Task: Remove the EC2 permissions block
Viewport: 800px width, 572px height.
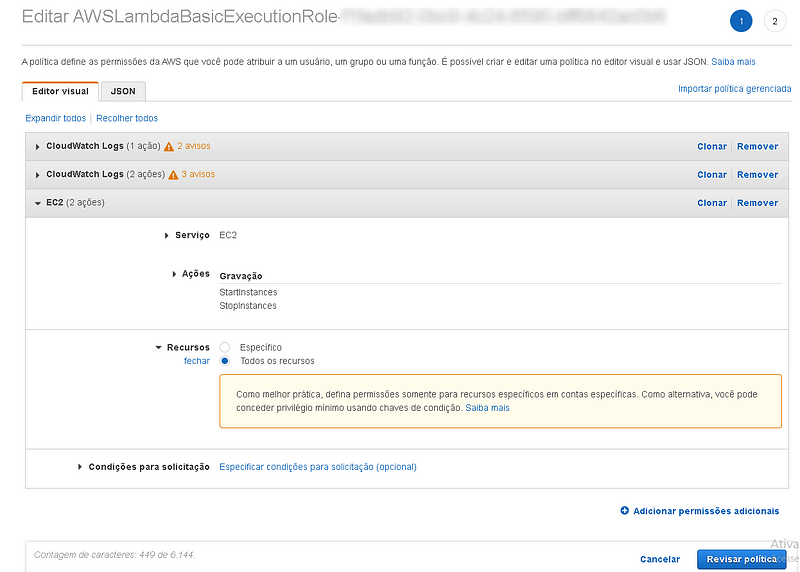Action: pyautogui.click(x=758, y=203)
